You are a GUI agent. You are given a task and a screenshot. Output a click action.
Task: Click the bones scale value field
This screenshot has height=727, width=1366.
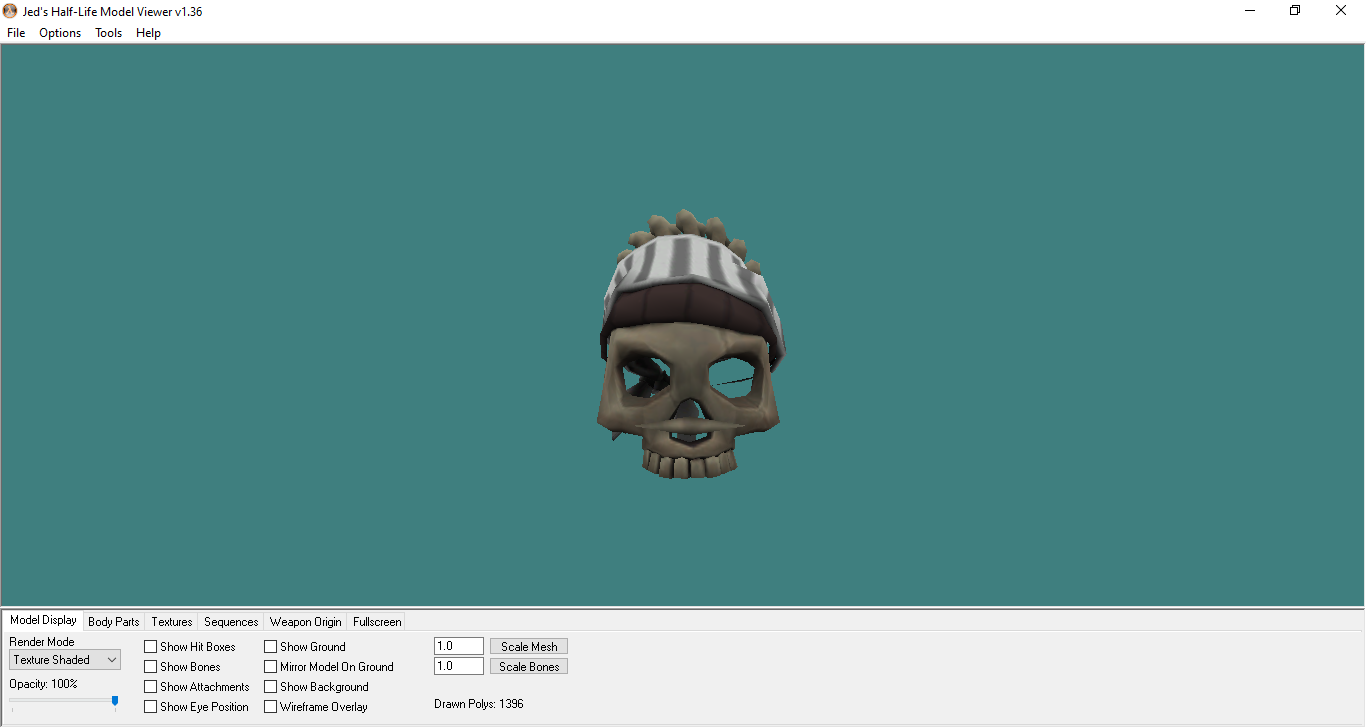[459, 666]
